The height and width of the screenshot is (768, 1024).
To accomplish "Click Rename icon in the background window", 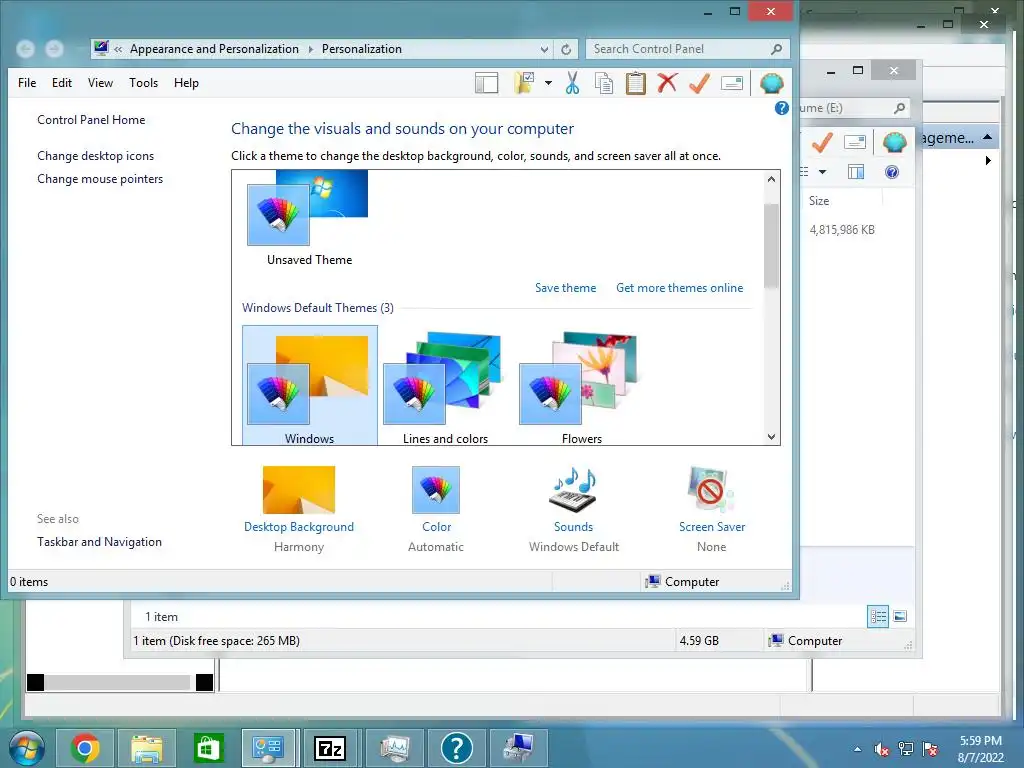I will (x=855, y=142).
